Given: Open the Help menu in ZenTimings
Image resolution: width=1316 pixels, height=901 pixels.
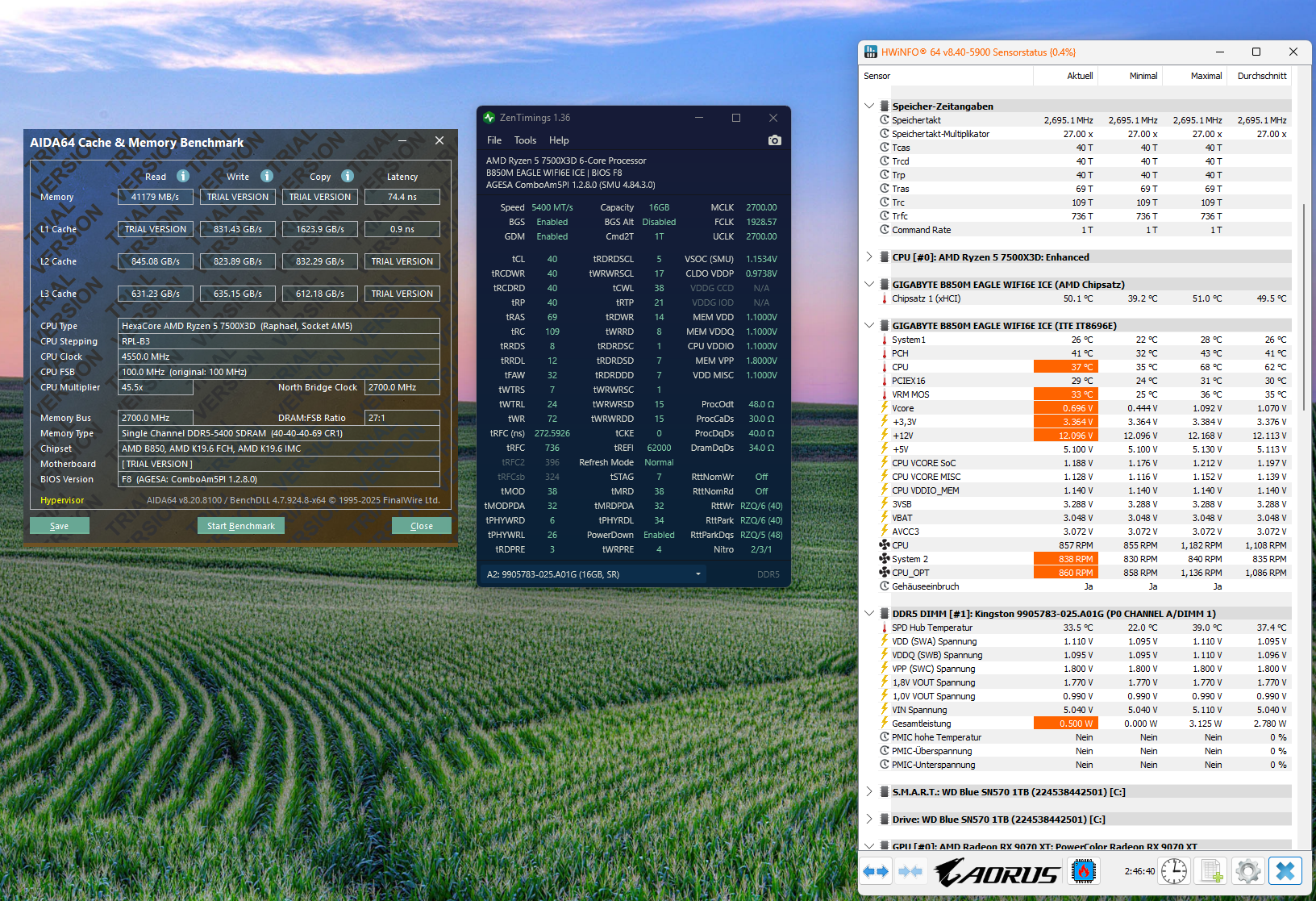Looking at the screenshot, I should point(559,140).
